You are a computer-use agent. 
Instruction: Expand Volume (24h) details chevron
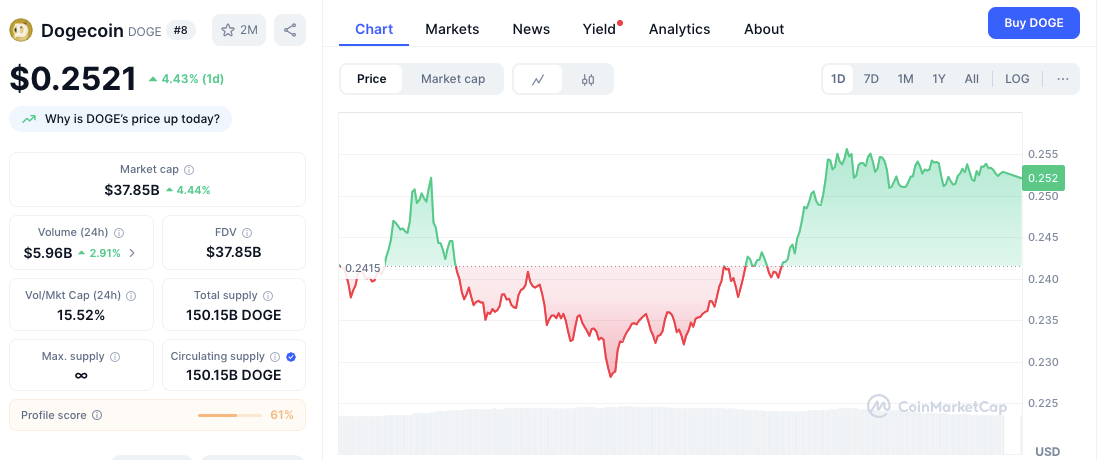click(133, 253)
